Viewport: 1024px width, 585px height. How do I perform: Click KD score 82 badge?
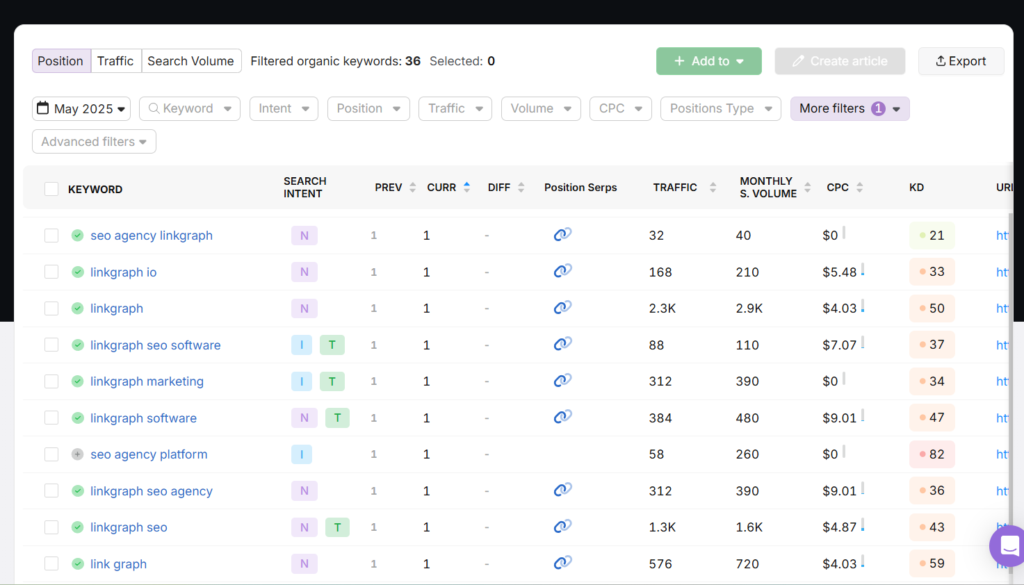point(932,454)
